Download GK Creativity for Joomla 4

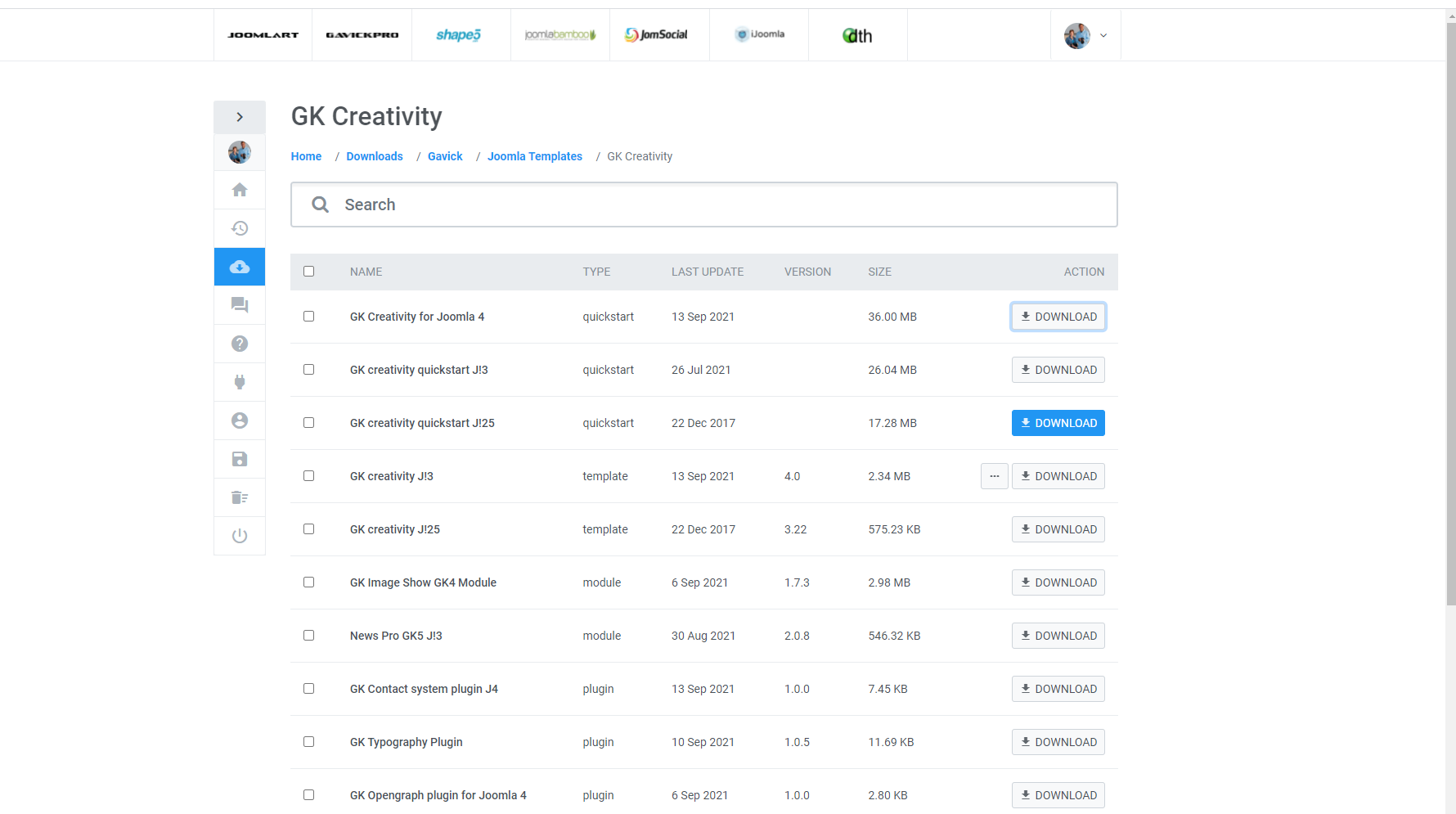pos(1058,317)
